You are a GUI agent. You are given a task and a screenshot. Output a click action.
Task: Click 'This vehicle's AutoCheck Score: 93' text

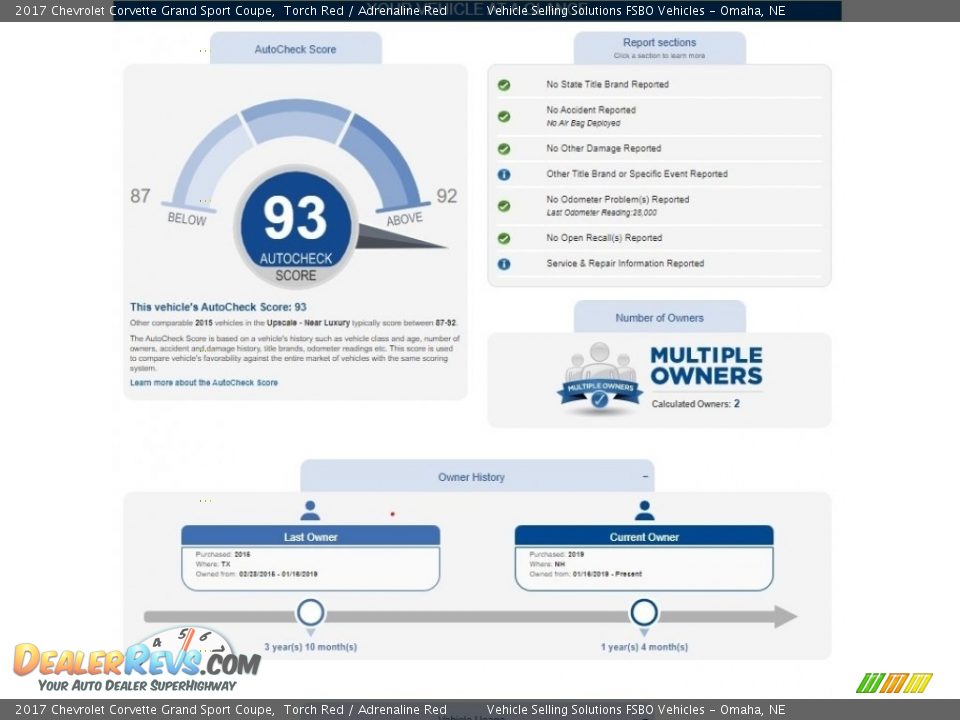click(x=218, y=307)
